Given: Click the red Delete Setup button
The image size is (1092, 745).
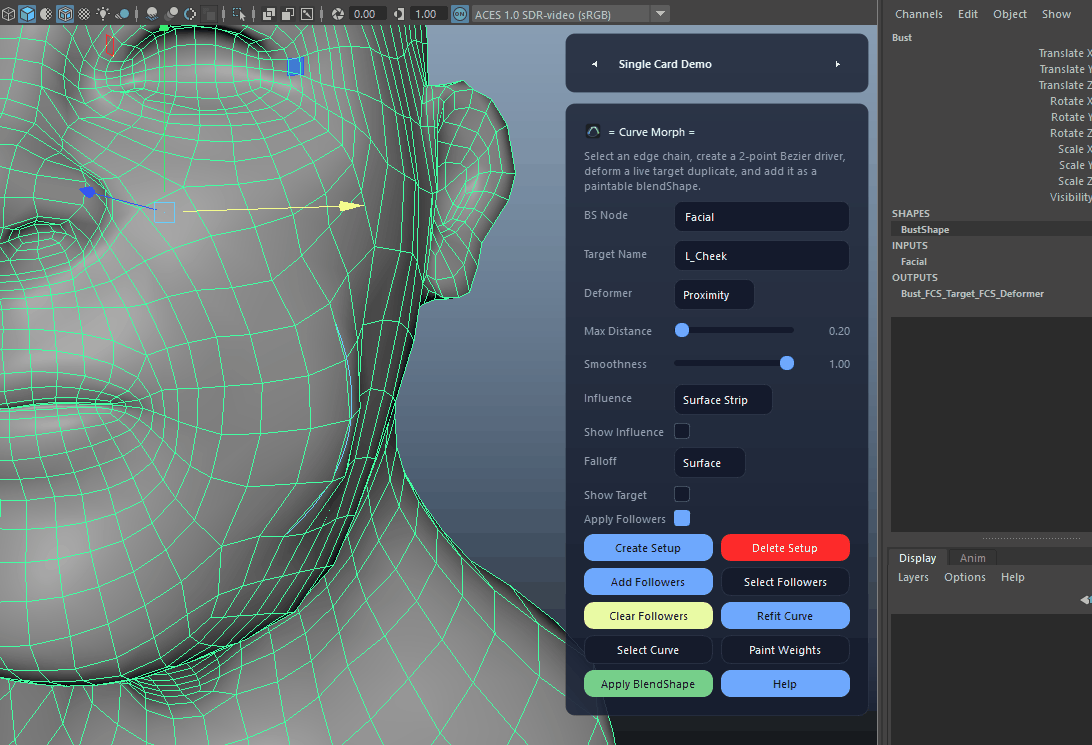Looking at the screenshot, I should 785,548.
